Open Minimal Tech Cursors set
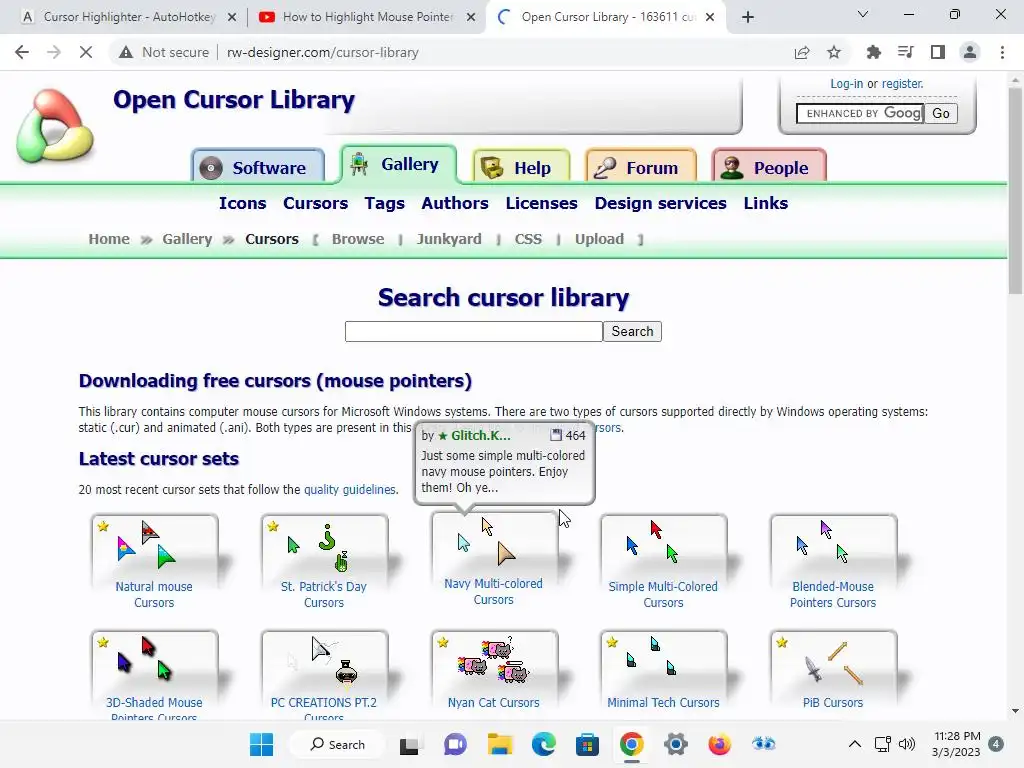The width and height of the screenshot is (1024, 768). 664,671
